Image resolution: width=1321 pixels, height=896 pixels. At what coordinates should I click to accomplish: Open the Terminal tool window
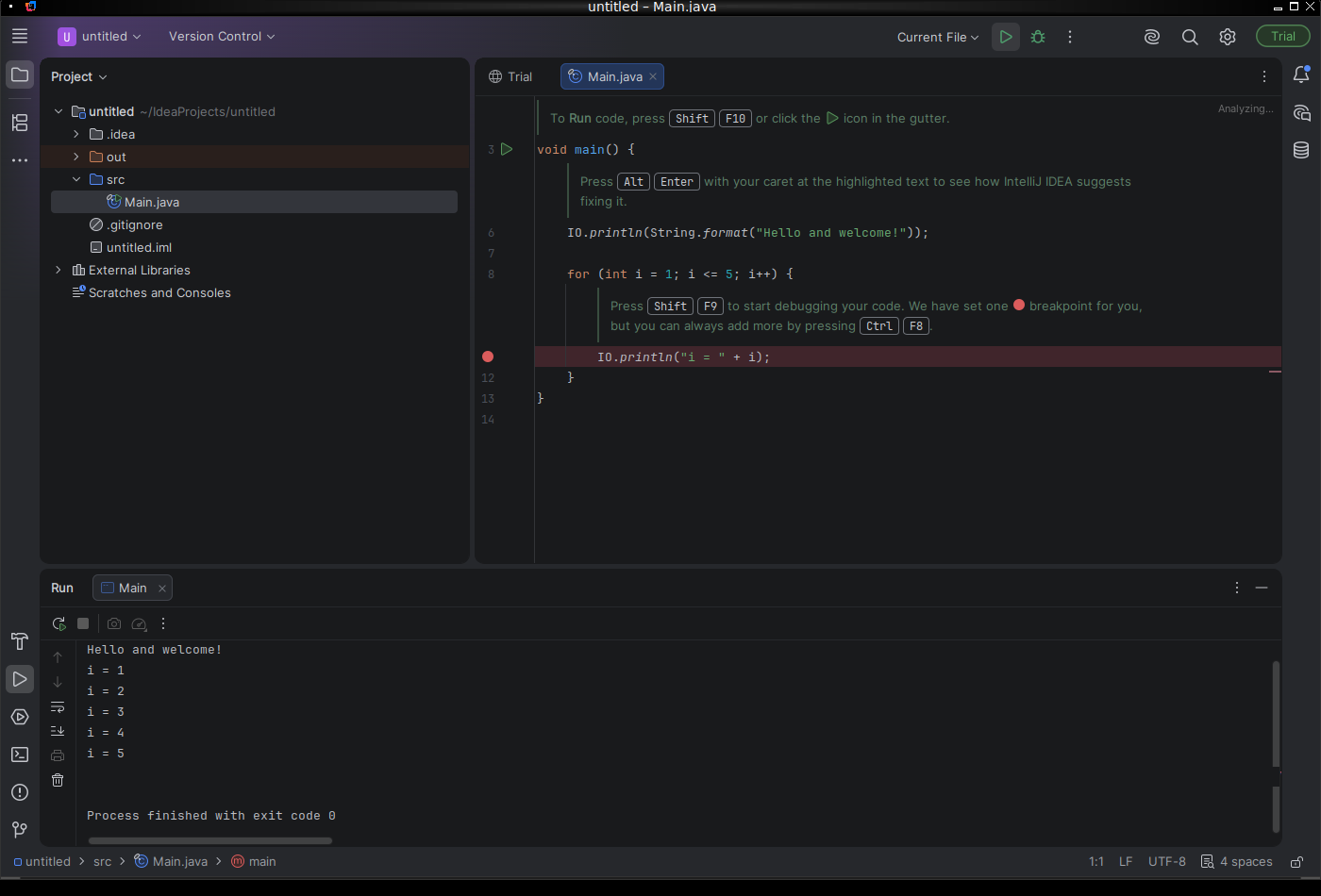click(x=20, y=755)
